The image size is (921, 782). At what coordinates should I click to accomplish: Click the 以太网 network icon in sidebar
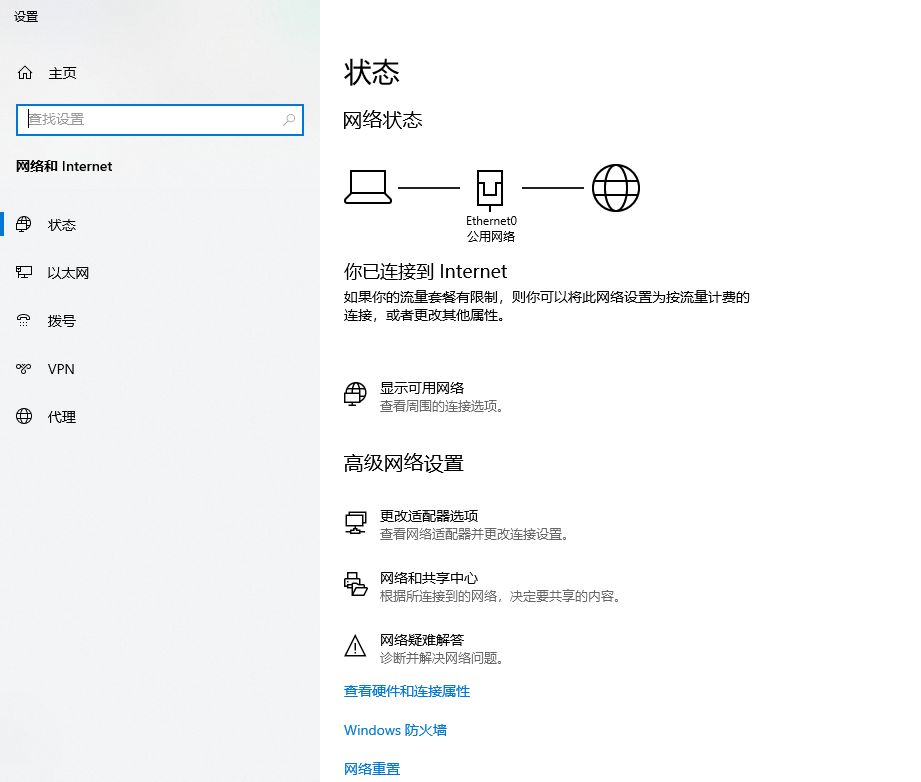click(x=24, y=272)
